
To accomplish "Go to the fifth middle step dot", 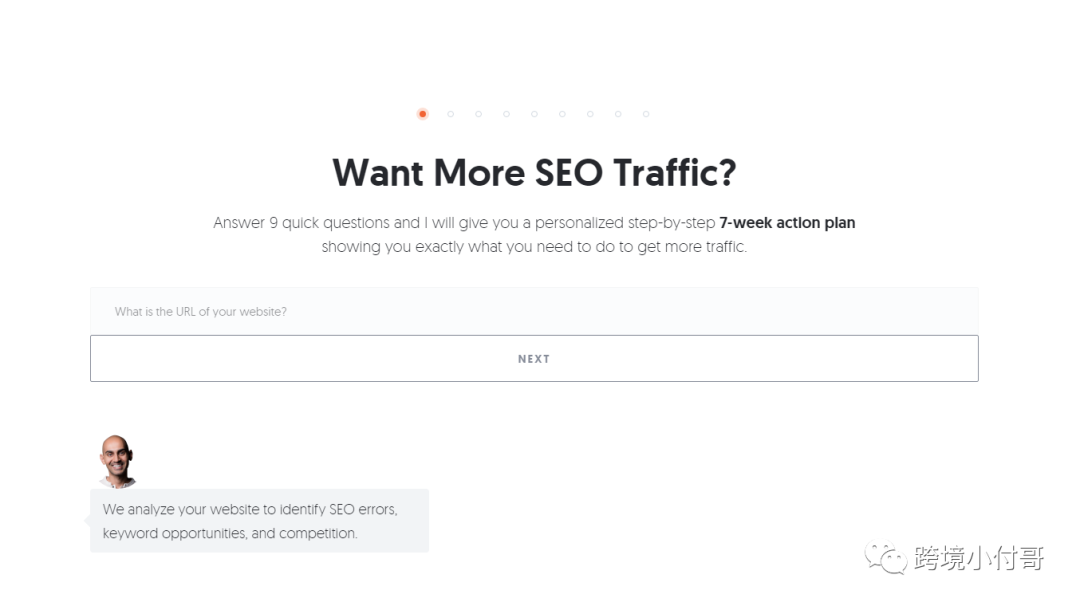I will click(534, 114).
